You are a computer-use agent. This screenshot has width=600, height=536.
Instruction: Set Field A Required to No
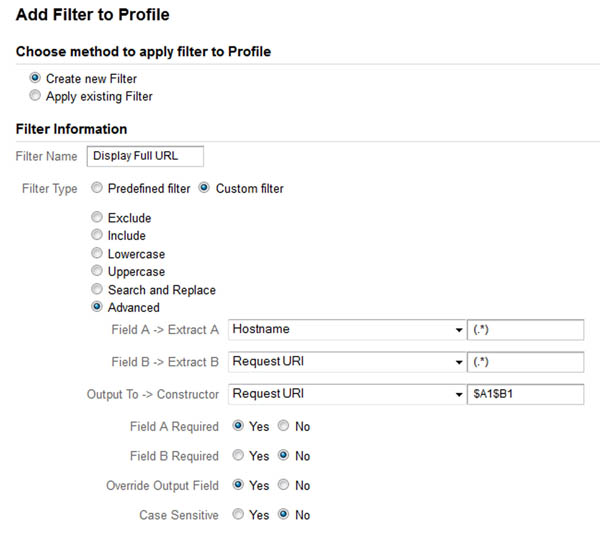coord(284,426)
